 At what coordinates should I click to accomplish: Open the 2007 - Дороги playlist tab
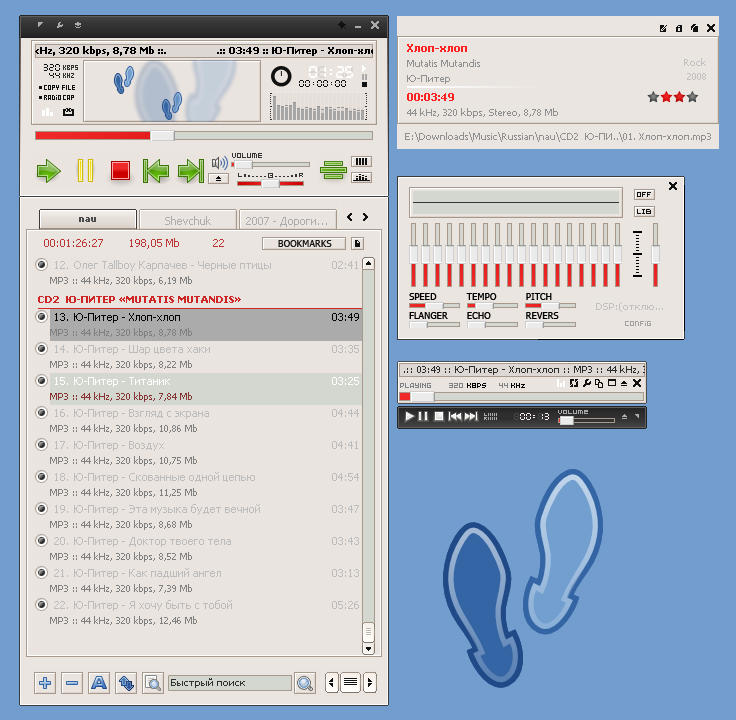tap(287, 221)
